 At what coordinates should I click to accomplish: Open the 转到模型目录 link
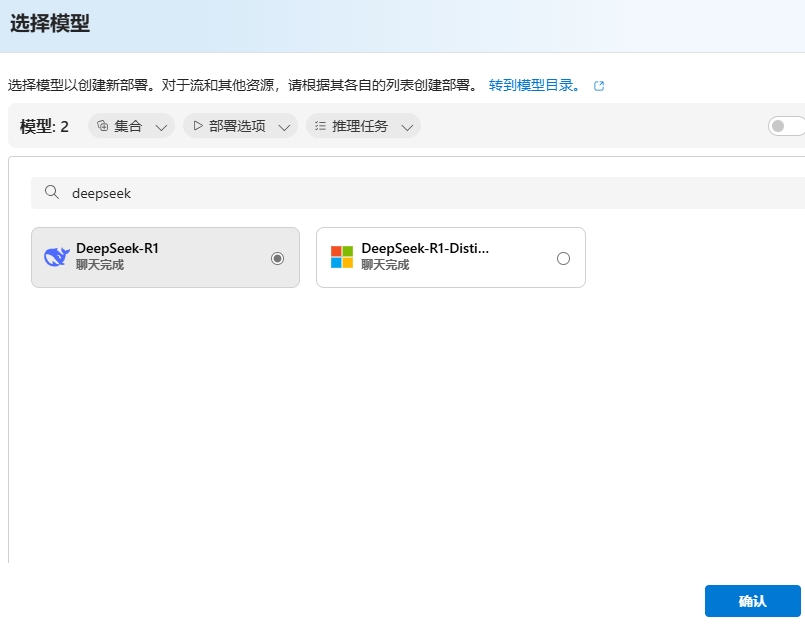[534, 85]
